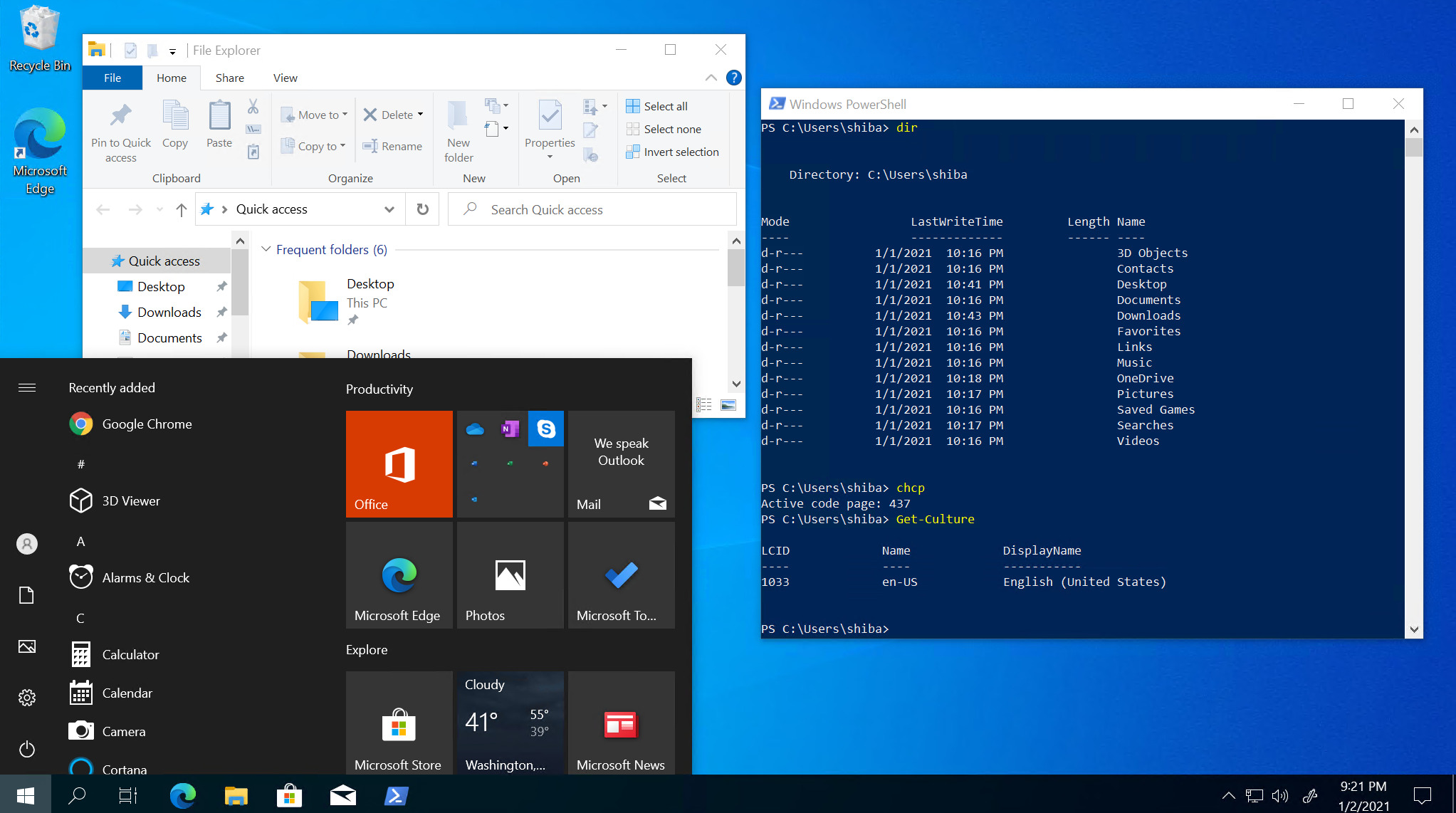1456x813 pixels.
Task: Select the Home ribbon tab
Action: [x=172, y=78]
